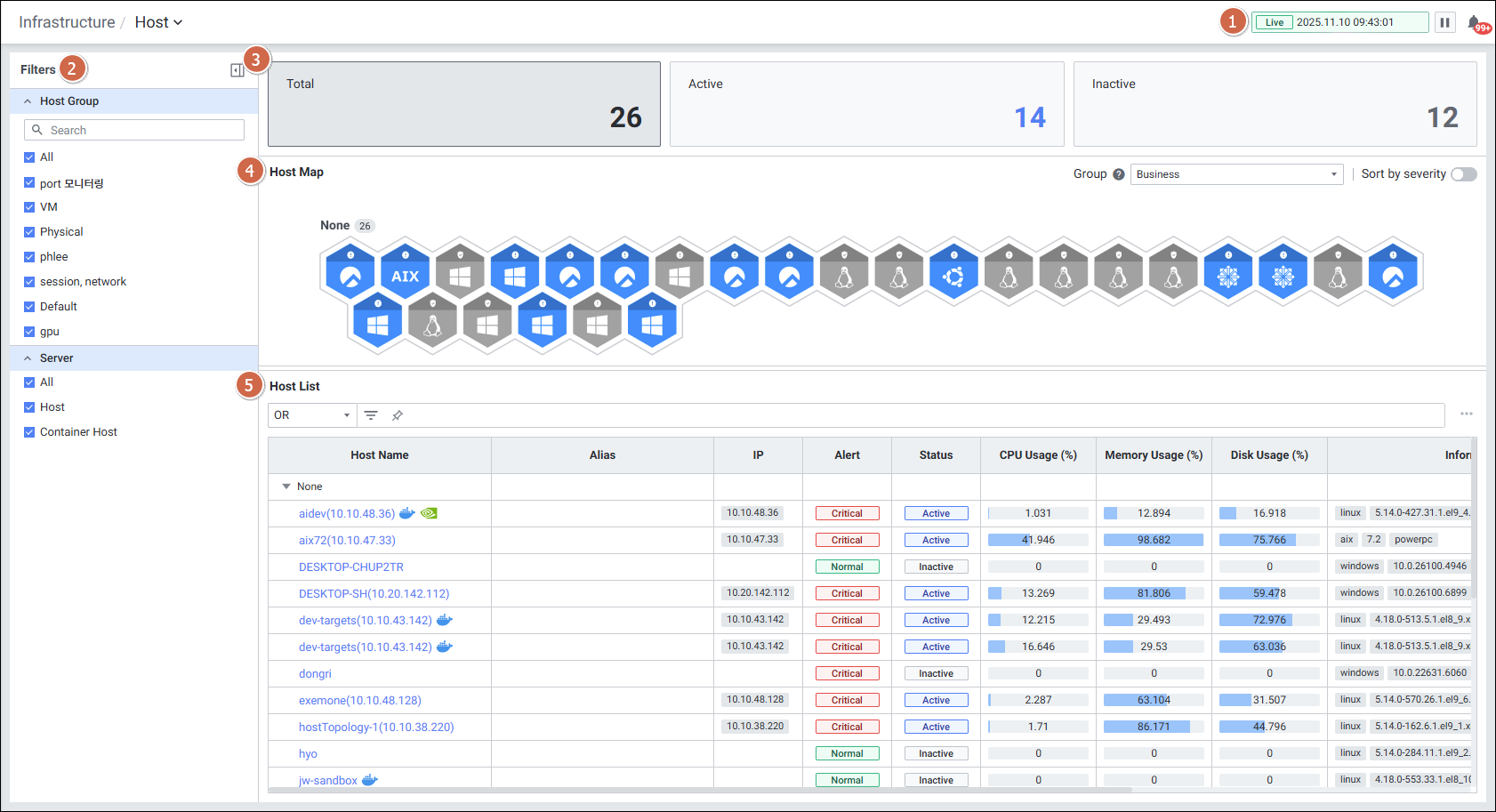Open the OR condition dropdown
1496x812 pixels.
[x=312, y=415]
